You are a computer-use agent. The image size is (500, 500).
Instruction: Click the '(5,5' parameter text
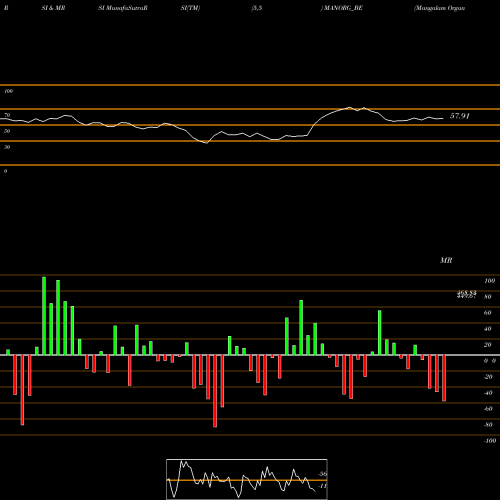pos(257,8)
